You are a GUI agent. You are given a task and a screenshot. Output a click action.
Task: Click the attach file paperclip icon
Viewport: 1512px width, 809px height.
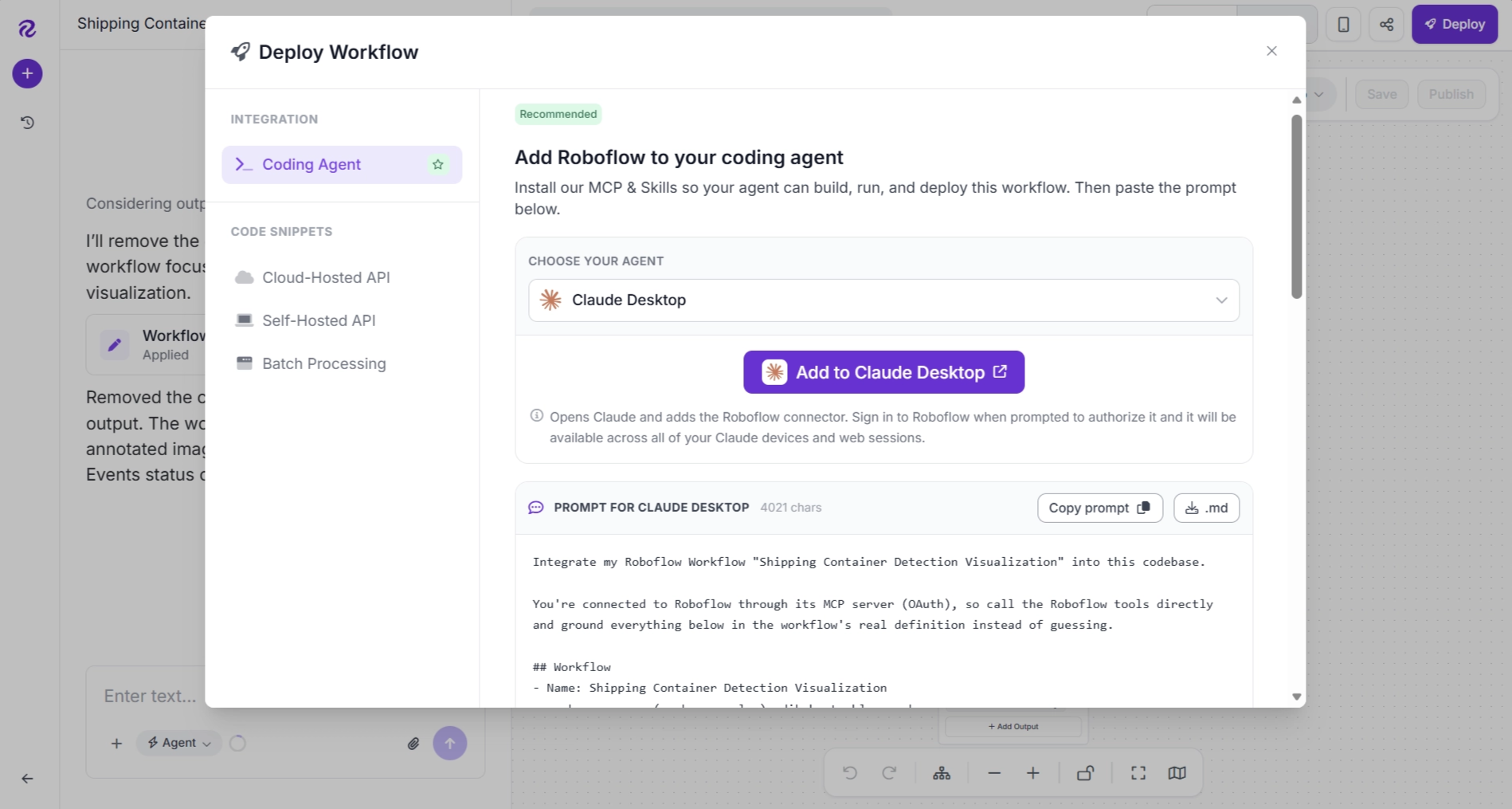413,744
